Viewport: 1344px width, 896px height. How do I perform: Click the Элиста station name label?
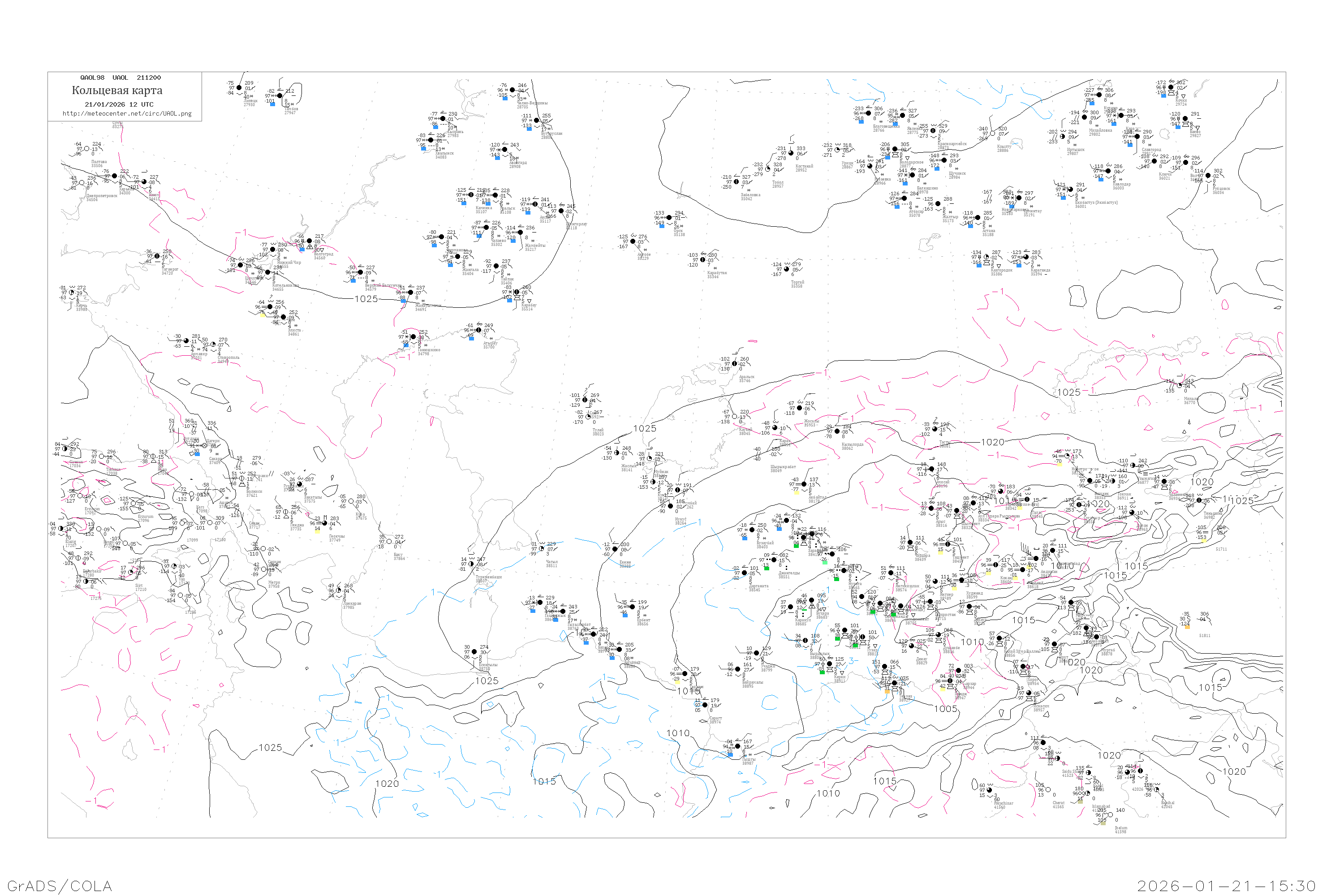coord(294,330)
